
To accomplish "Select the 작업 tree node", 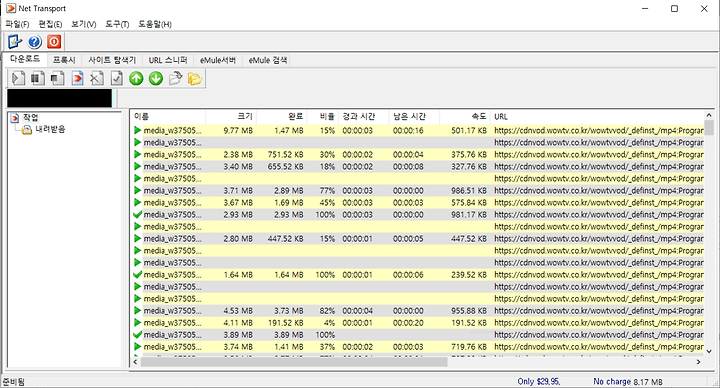I will point(31,118).
